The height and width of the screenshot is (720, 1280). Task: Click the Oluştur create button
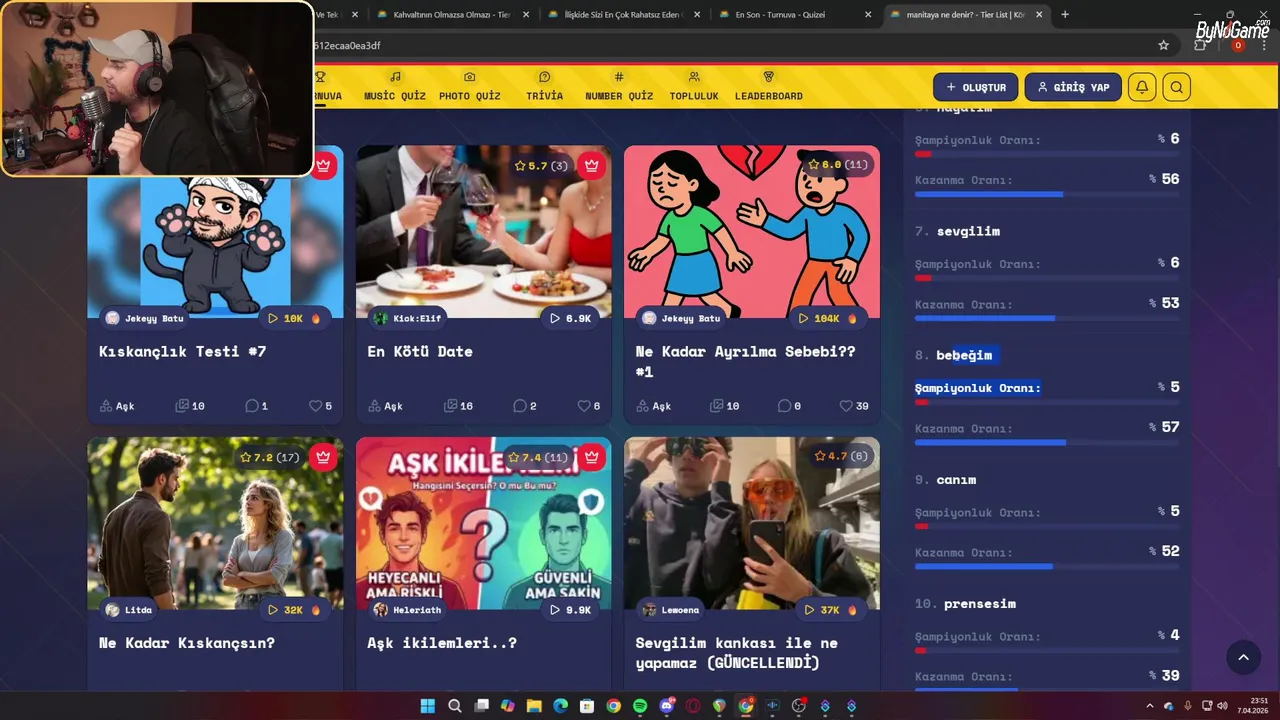pyautogui.click(x=976, y=87)
